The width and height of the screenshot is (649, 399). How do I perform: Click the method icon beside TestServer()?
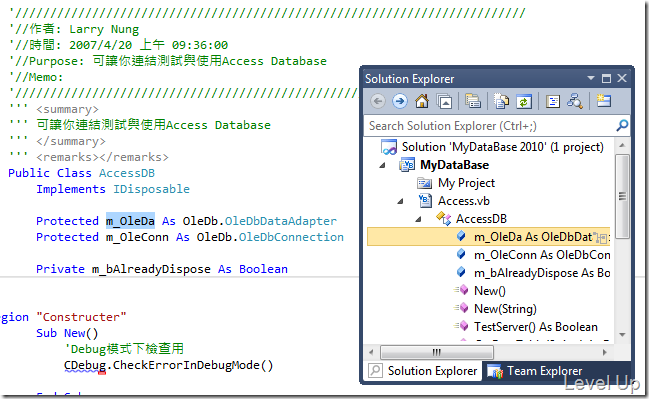click(461, 326)
